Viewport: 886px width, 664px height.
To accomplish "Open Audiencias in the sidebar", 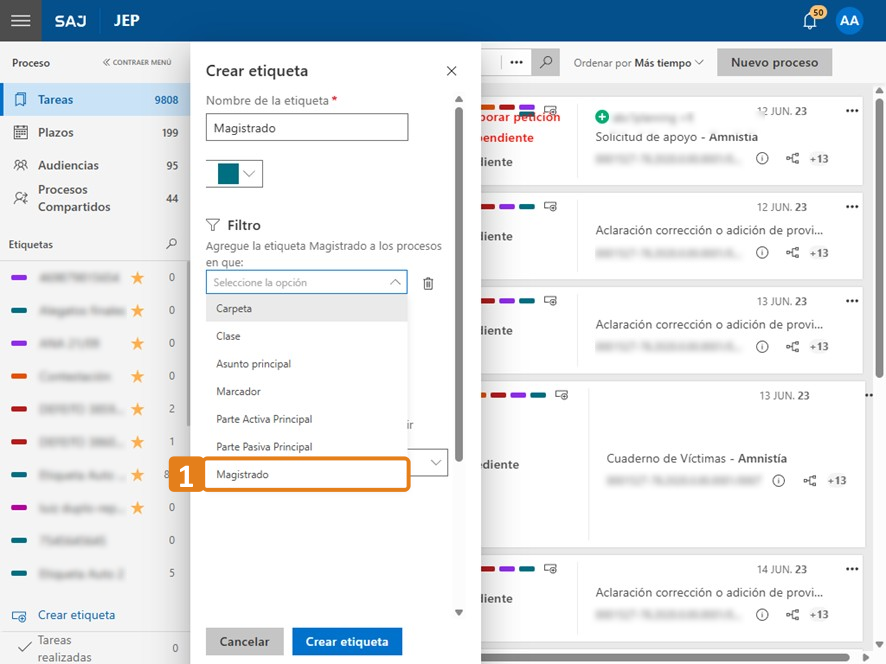I will pyautogui.click(x=68, y=165).
